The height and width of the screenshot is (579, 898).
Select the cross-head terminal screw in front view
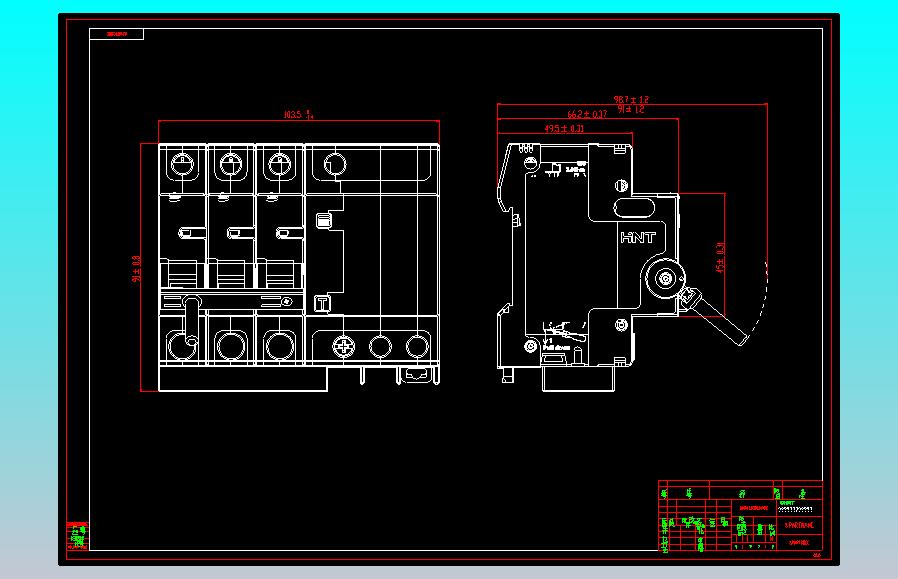[344, 346]
